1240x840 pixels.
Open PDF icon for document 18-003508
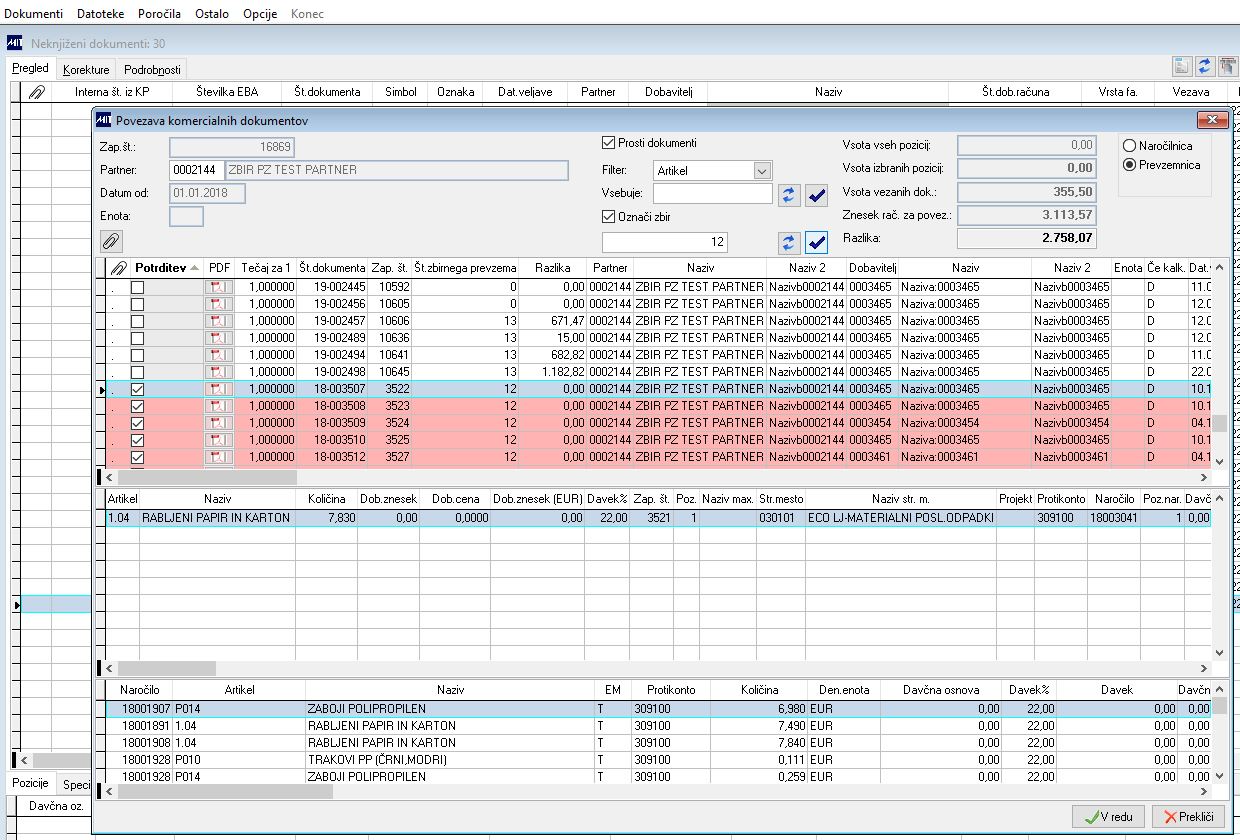[218, 406]
